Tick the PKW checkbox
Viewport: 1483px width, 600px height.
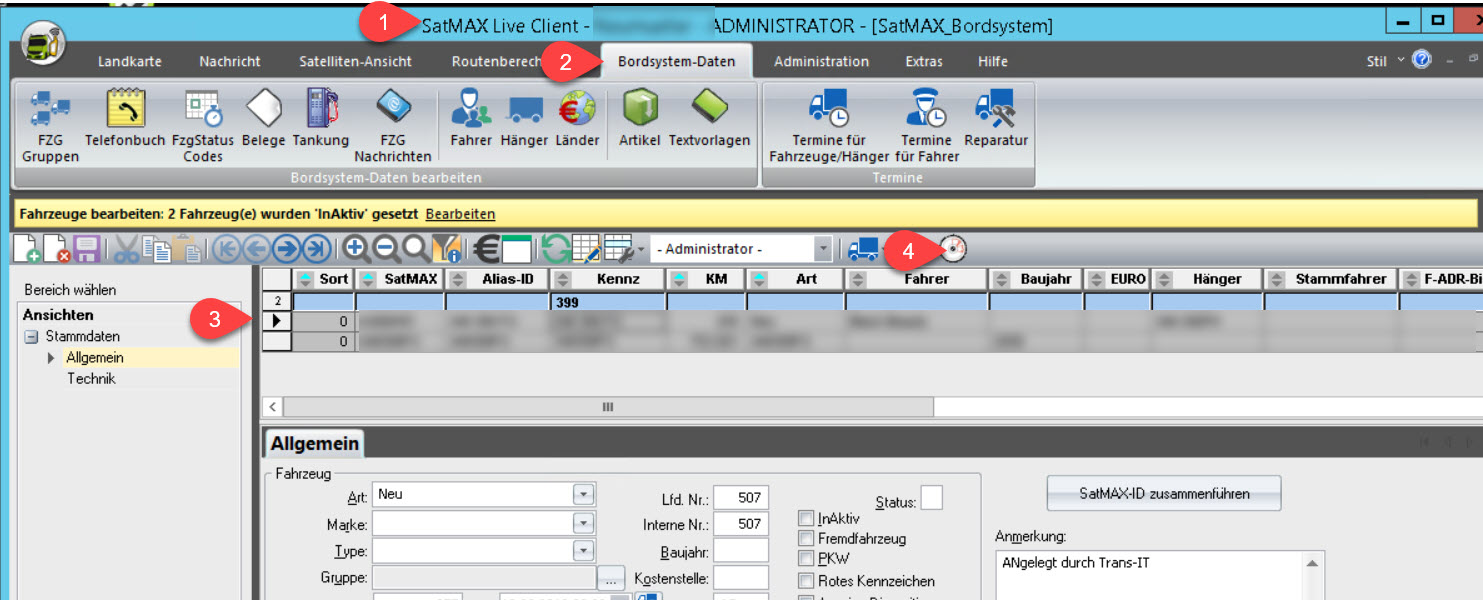[x=806, y=558]
